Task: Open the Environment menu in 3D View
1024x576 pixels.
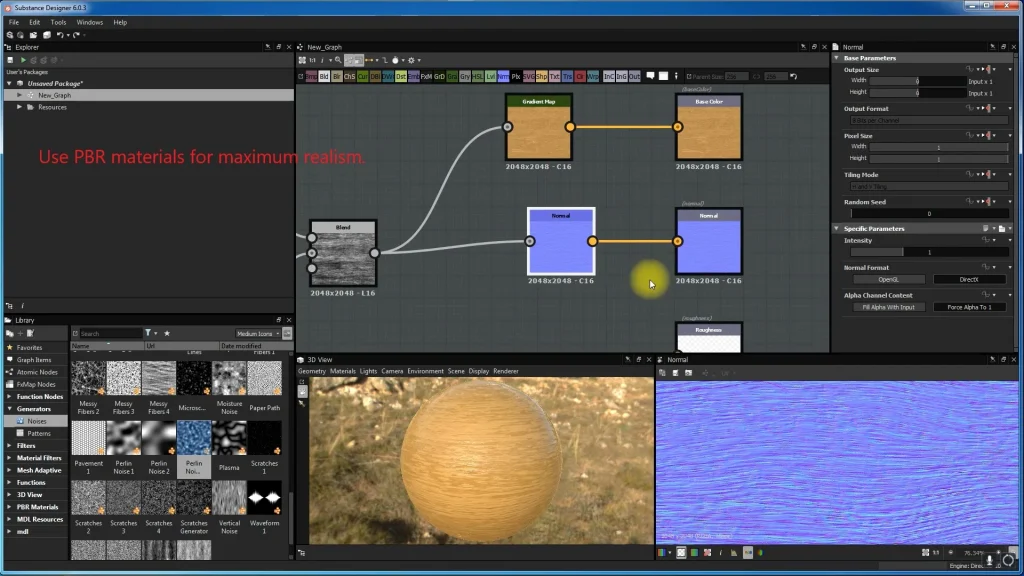Action: tap(425, 371)
